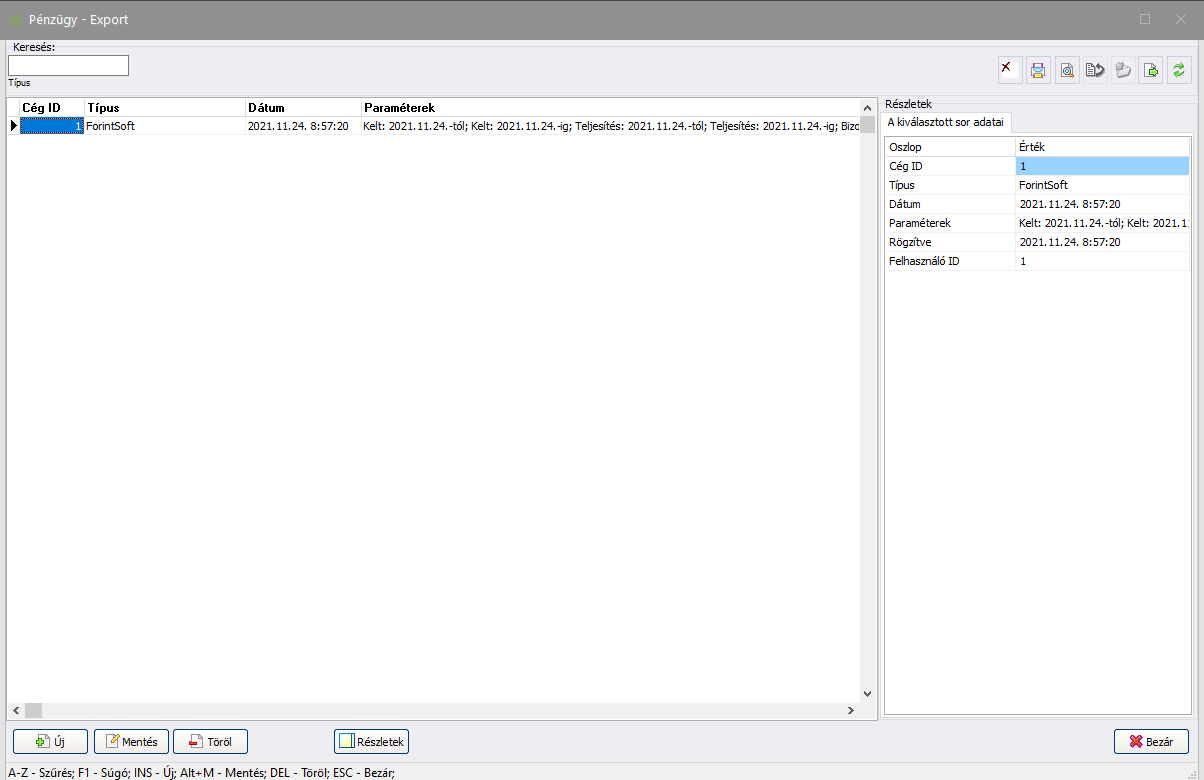Viewport: 1204px width, 780px height.
Task: Click the grey open folder icon
Action: point(1123,70)
